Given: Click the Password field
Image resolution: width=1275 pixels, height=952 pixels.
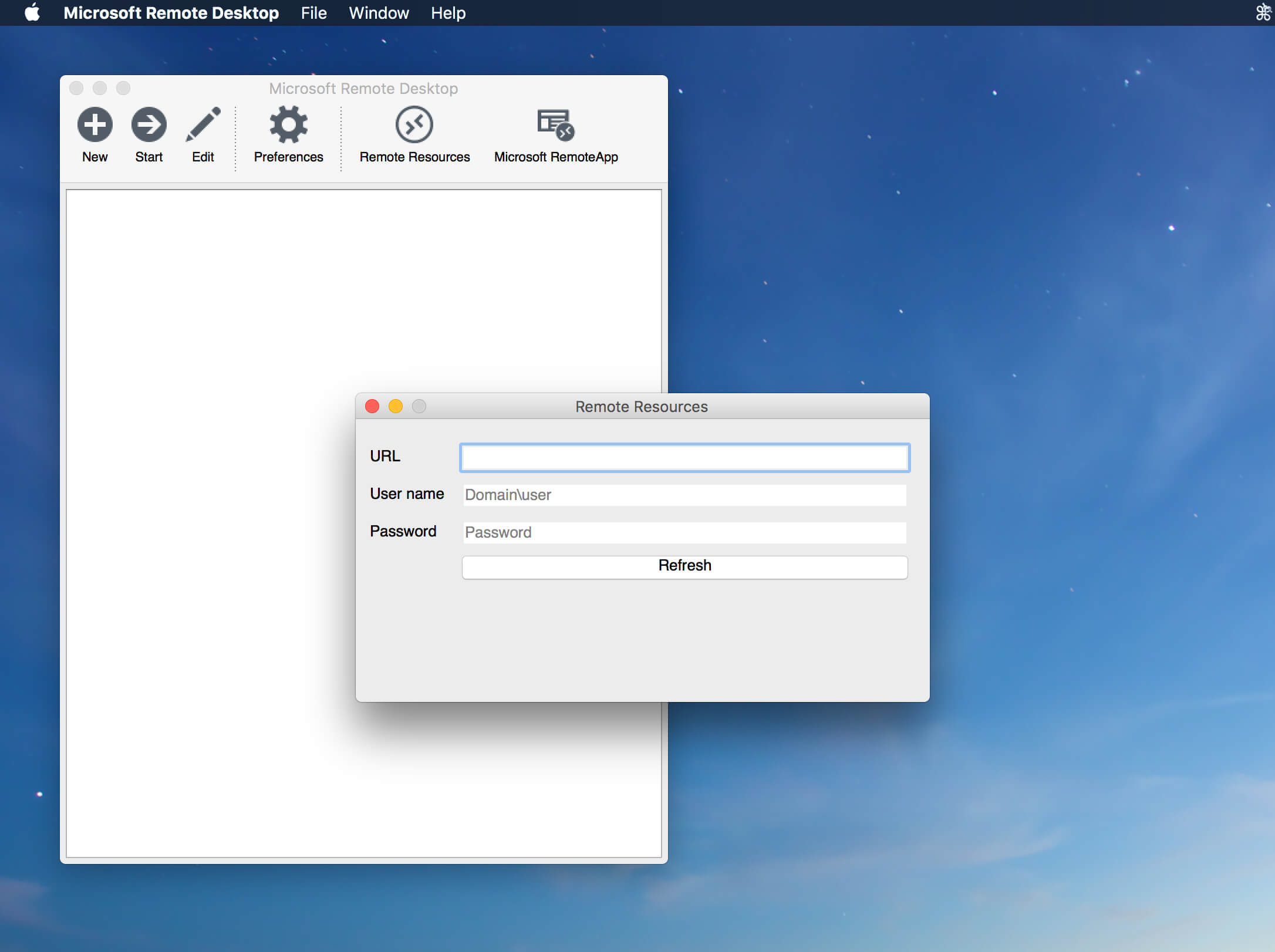Looking at the screenshot, I should [684, 532].
